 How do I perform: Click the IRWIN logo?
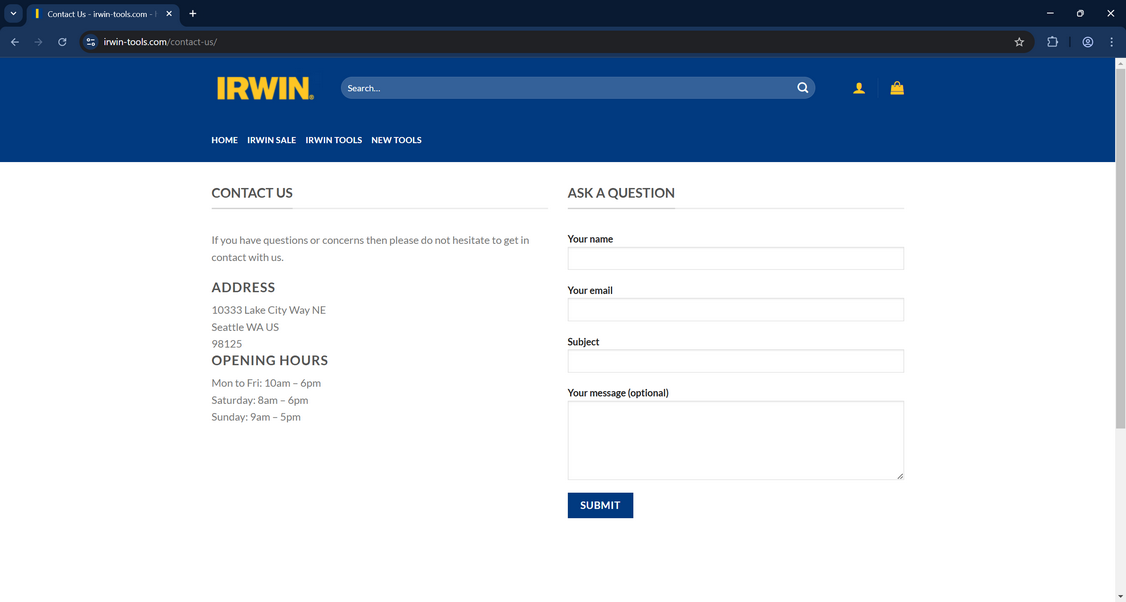pyautogui.click(x=265, y=88)
